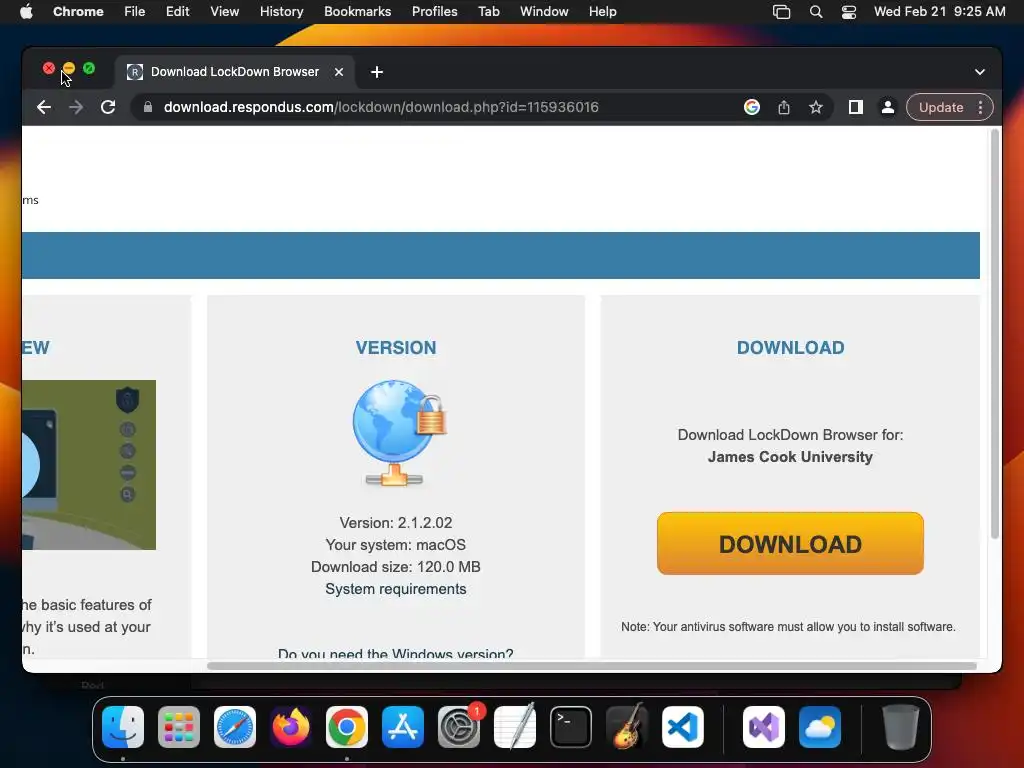The height and width of the screenshot is (768, 1024).
Task: Reload the page with the refresh icon
Action: 108,107
